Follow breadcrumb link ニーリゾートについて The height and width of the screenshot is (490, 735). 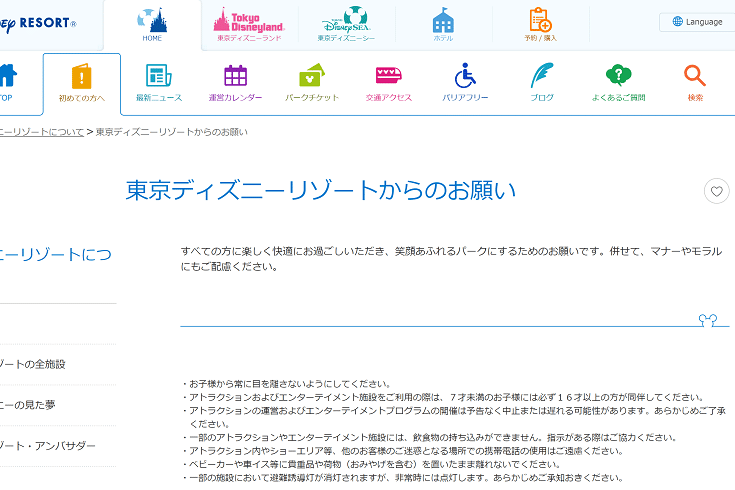(41, 132)
